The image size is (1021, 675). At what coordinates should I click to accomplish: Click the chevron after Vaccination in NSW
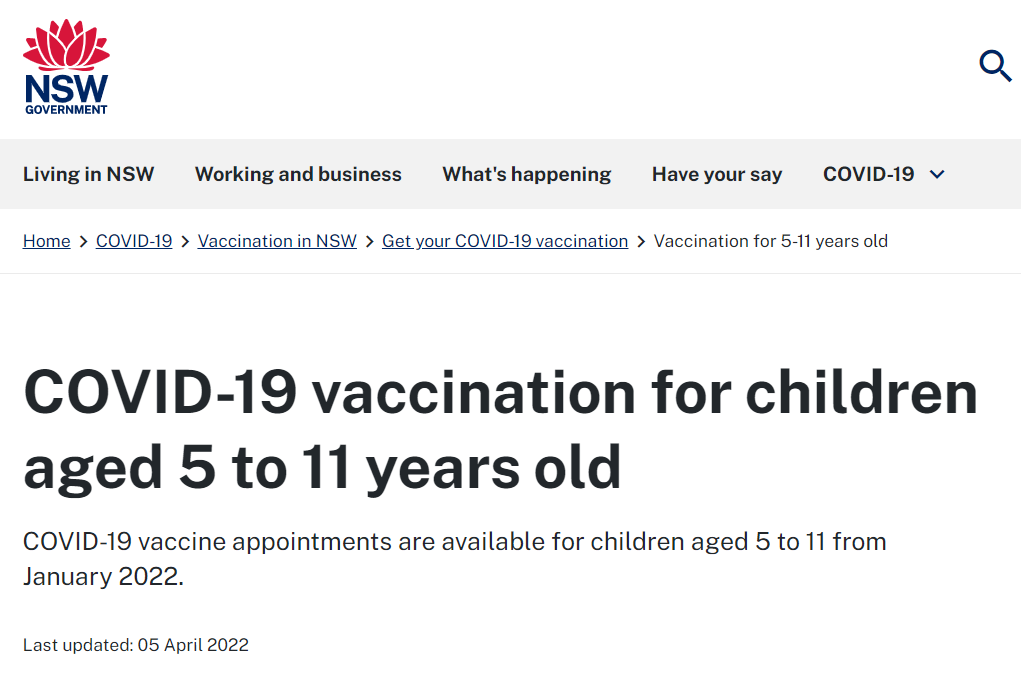click(369, 241)
